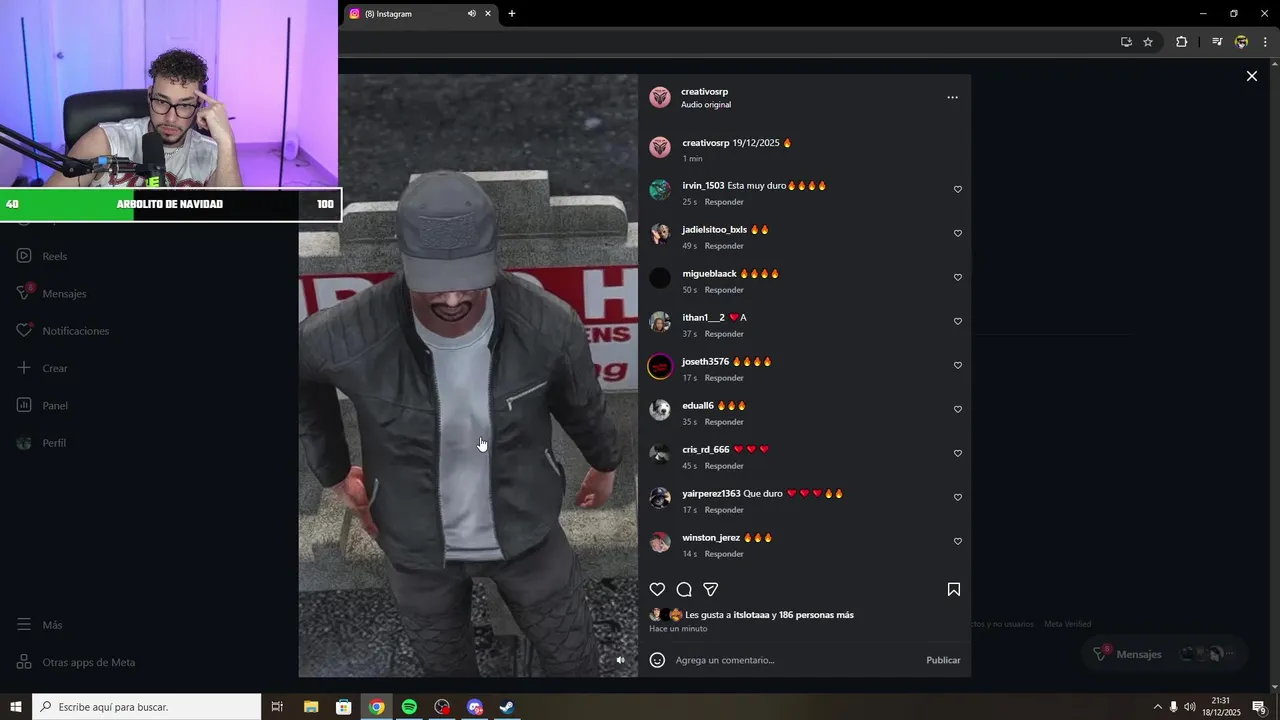Screen dimensions: 1280x720
Task: Open a new browser tab
Action: point(512,14)
